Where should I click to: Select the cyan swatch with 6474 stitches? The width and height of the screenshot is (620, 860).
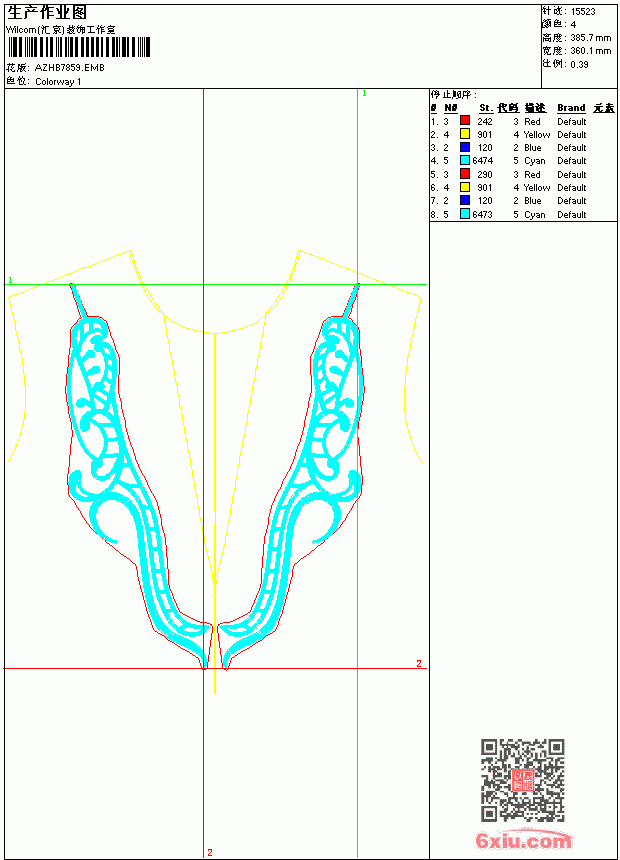click(x=465, y=160)
